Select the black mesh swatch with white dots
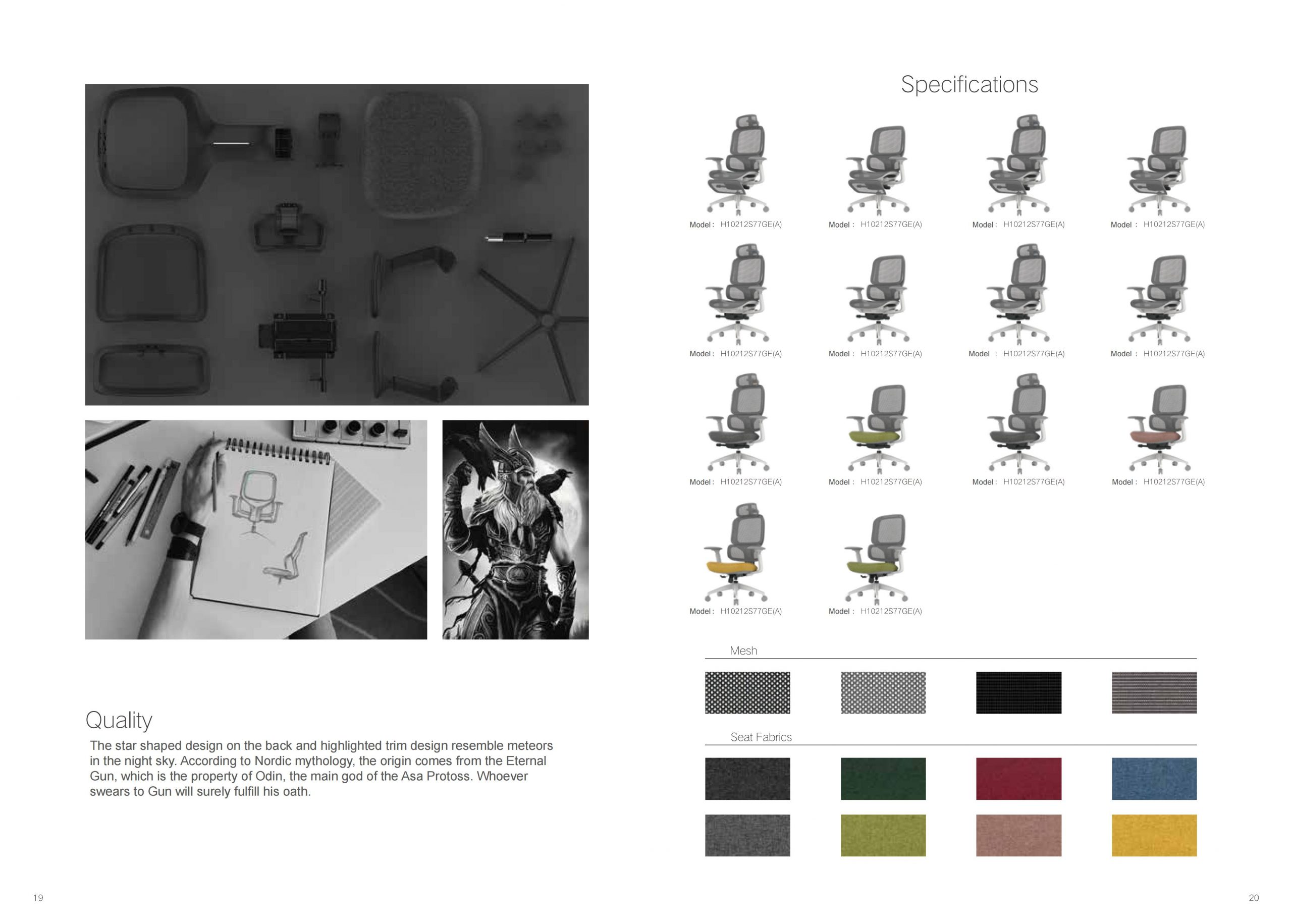Screen dimensions: 1292x924 (747, 692)
